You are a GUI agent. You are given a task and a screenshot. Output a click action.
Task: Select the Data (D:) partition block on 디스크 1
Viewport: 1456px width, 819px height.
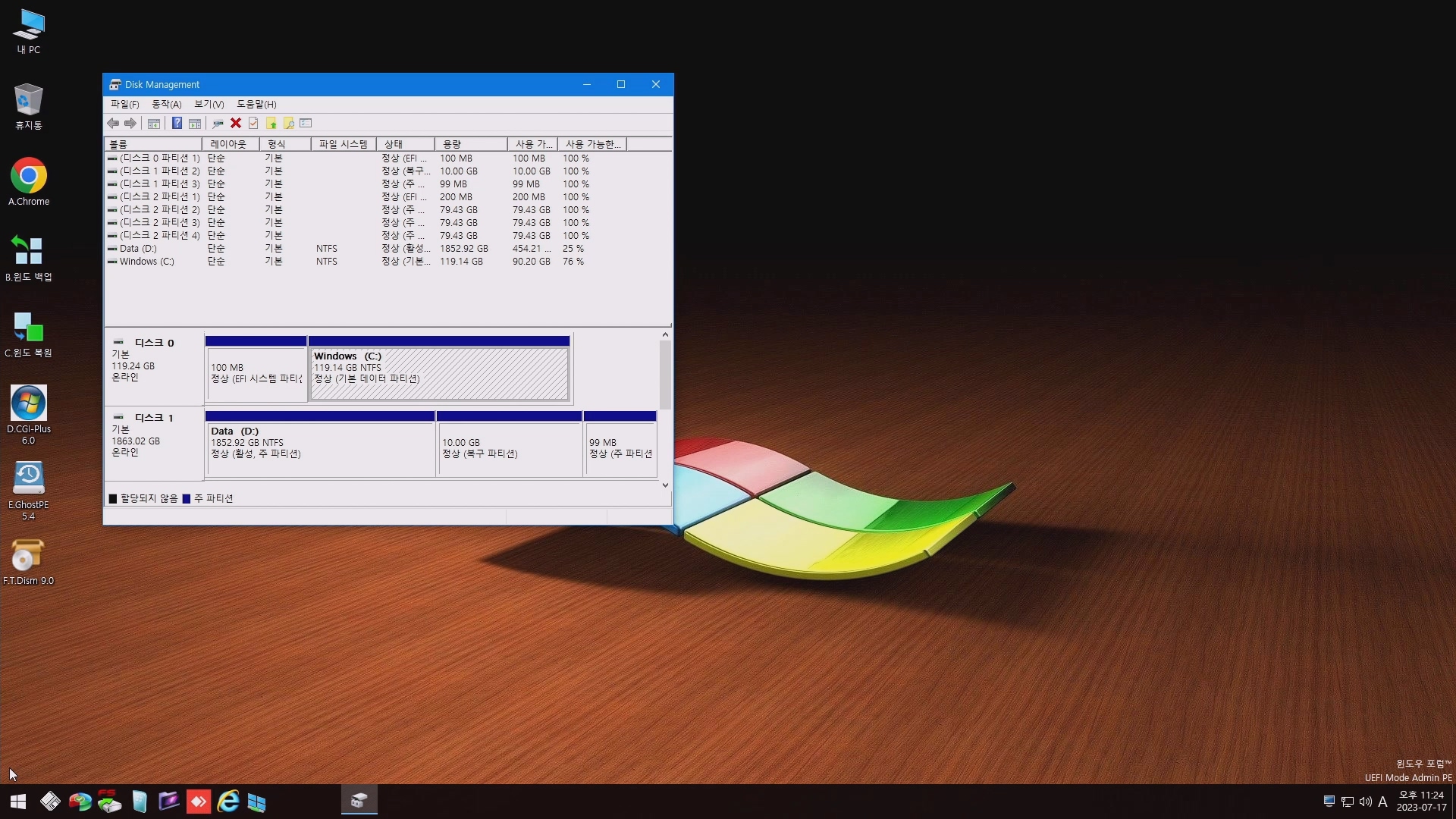point(320,444)
